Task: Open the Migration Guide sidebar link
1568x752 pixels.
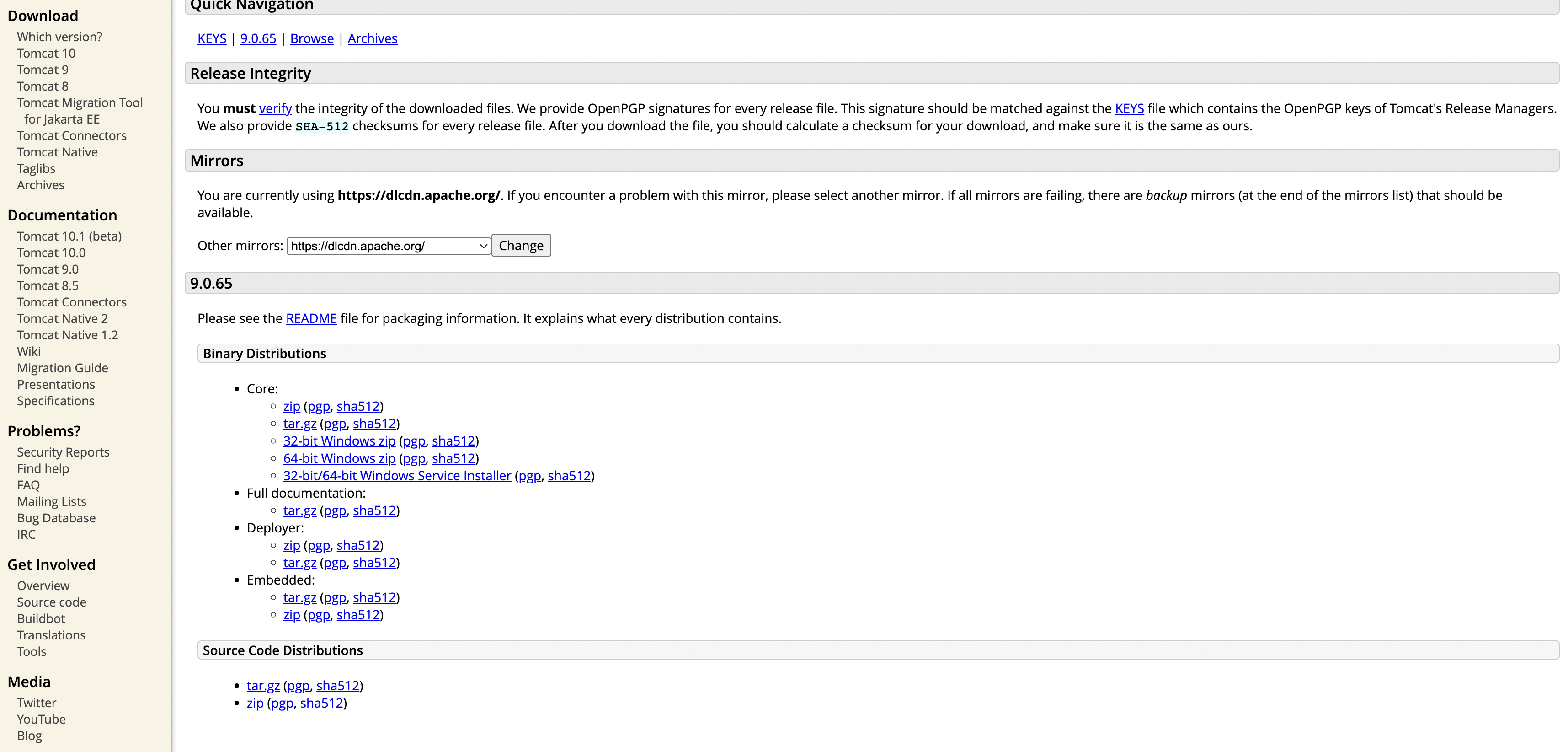Action: click(63, 368)
